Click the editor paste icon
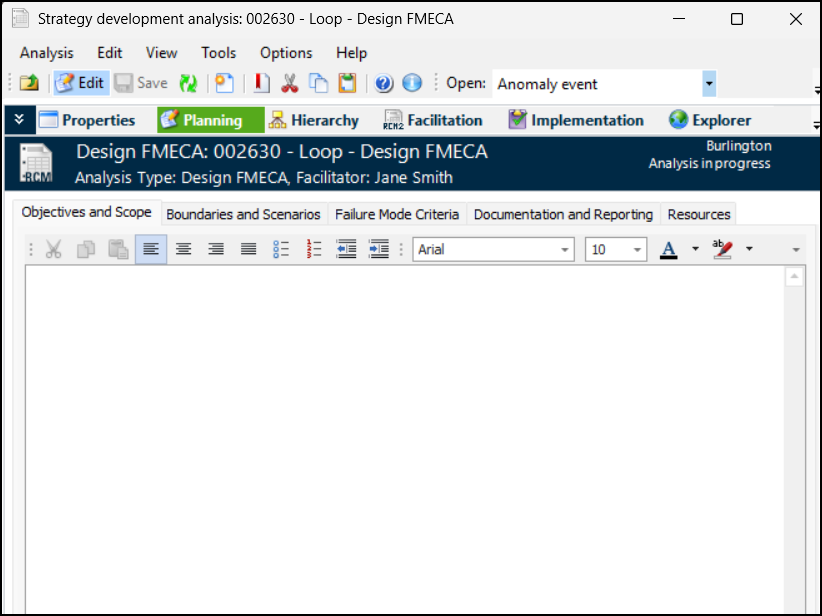 [118, 249]
